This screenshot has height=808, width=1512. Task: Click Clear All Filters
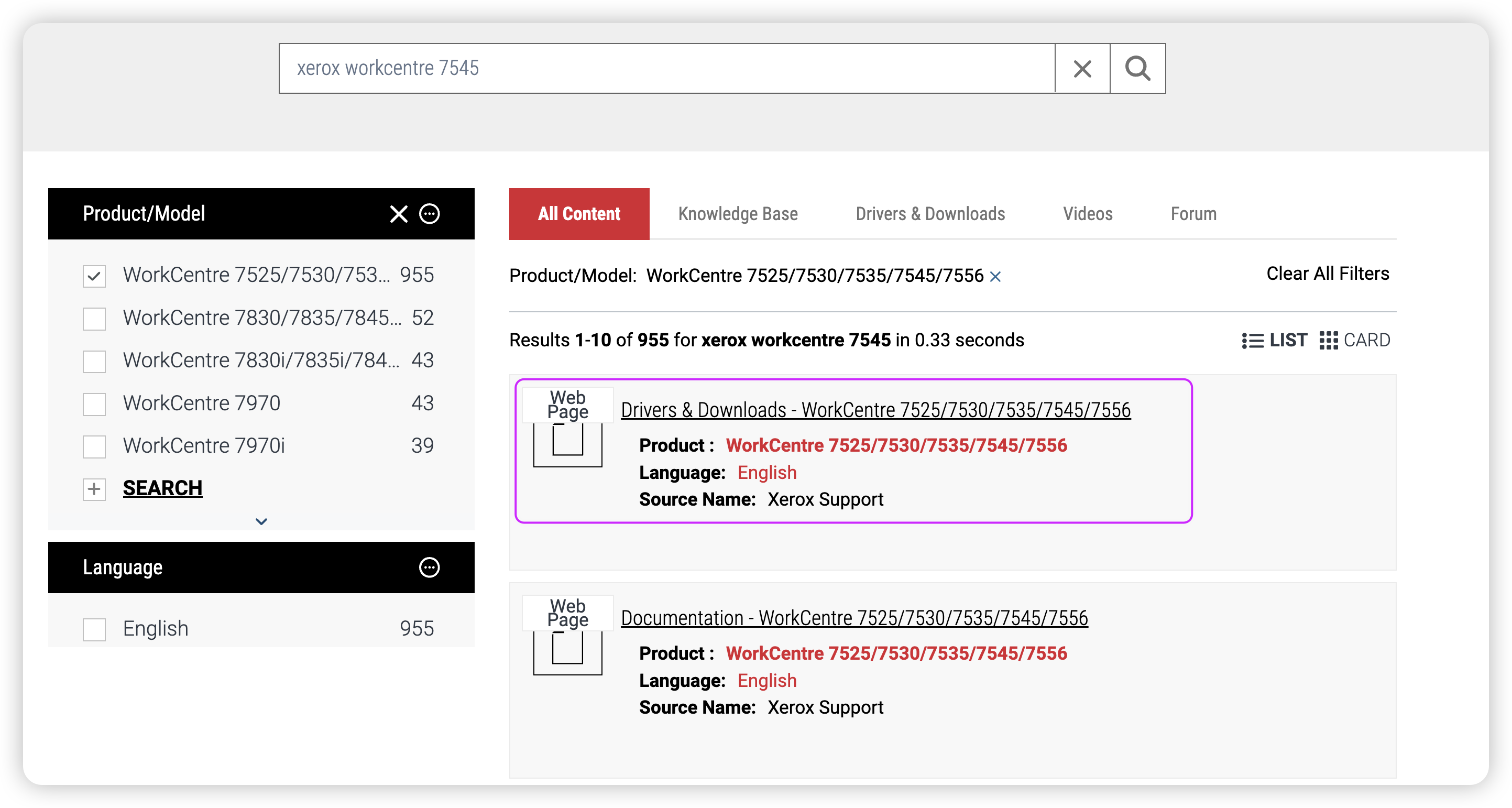pos(1328,274)
